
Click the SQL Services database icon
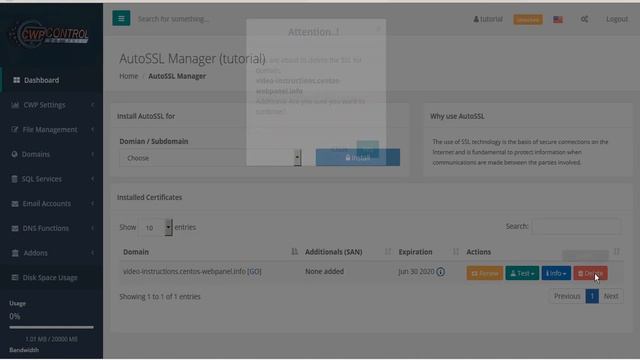[x=15, y=179]
